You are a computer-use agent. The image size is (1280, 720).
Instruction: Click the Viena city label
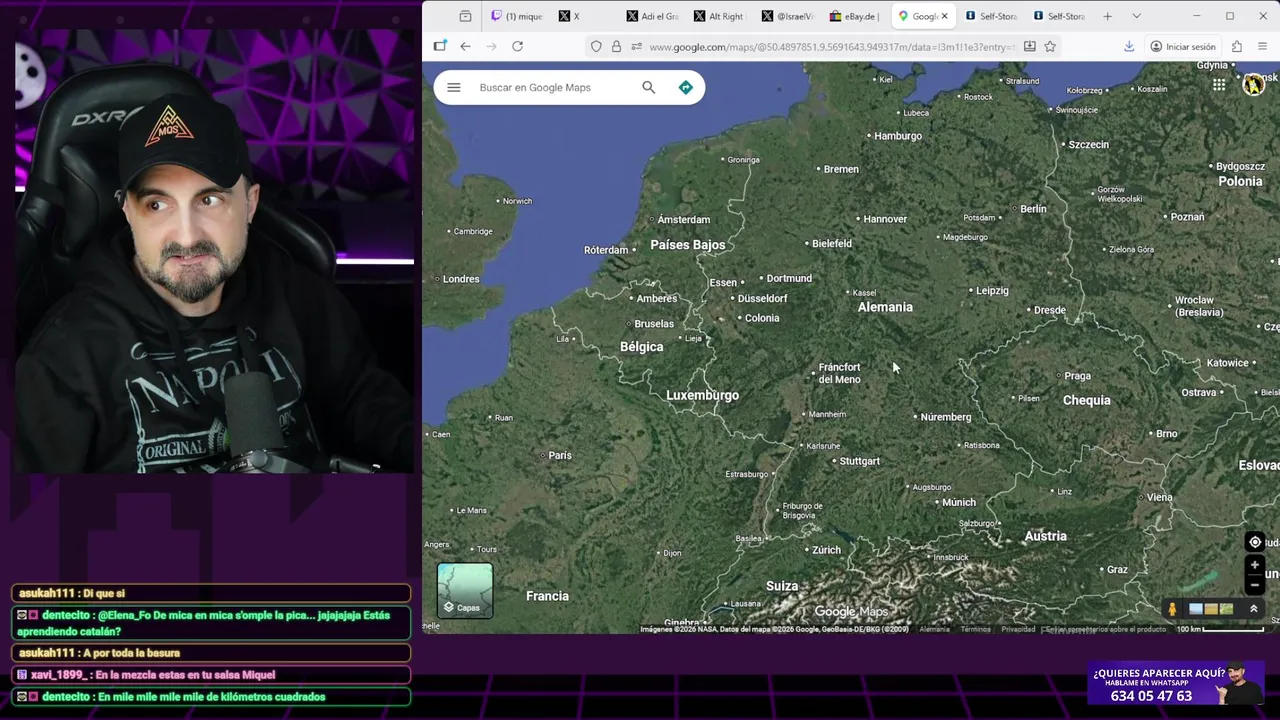(x=1160, y=497)
